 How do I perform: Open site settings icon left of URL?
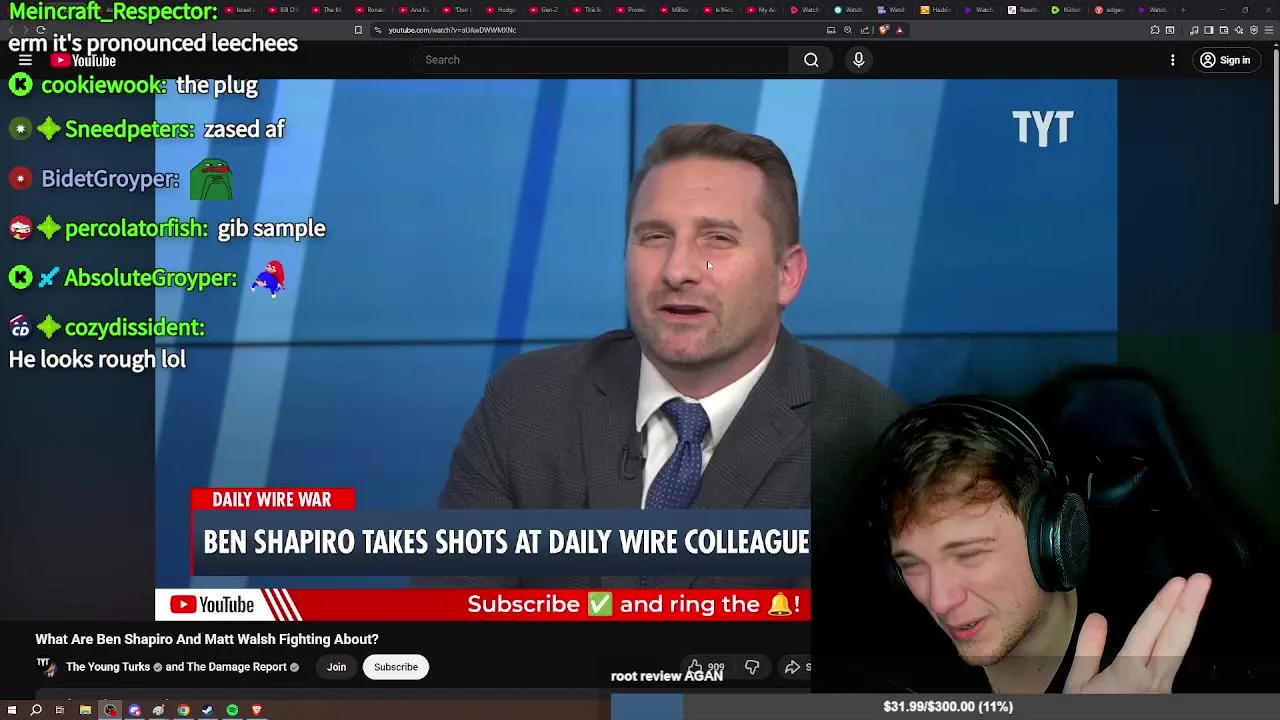tap(377, 30)
